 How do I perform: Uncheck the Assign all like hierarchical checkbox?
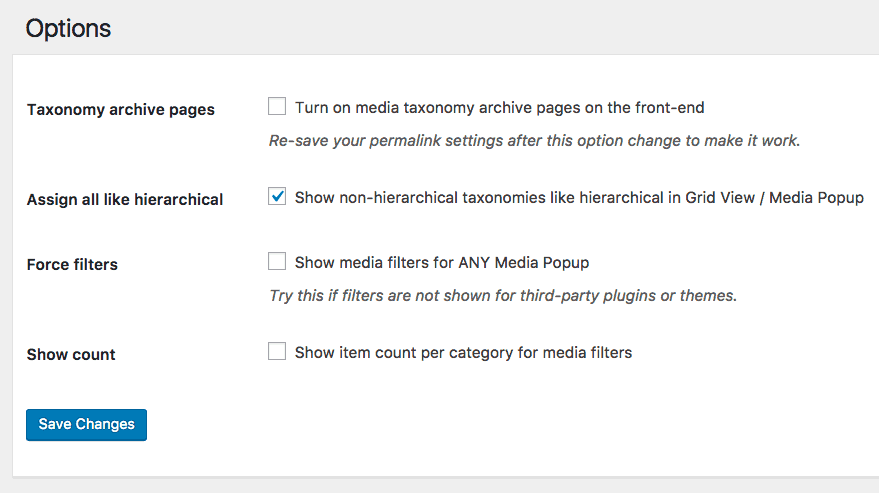tap(277, 197)
